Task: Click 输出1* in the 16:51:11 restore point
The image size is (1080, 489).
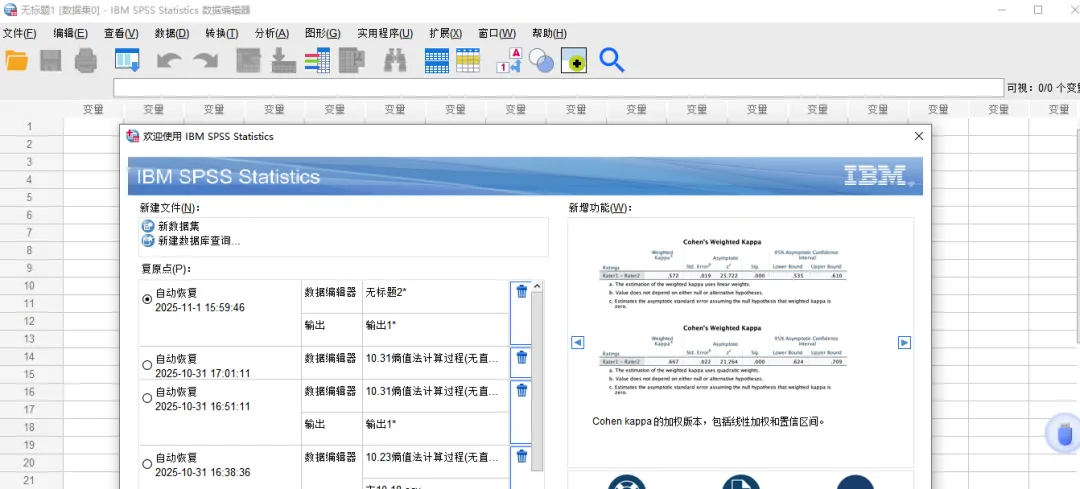Action: point(381,424)
